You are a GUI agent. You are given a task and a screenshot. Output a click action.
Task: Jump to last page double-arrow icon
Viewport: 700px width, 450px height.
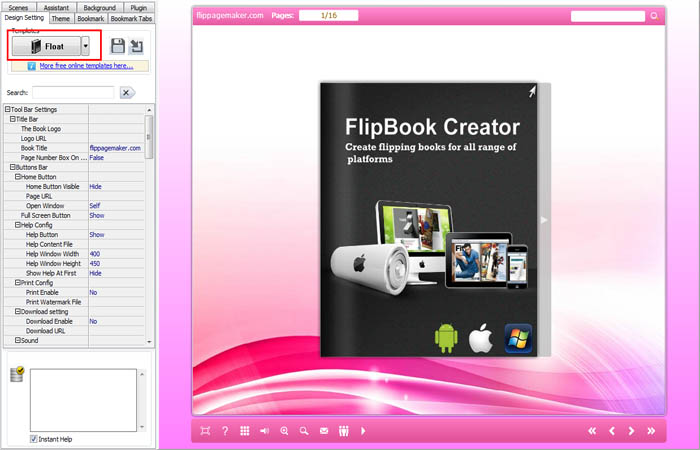[651, 431]
